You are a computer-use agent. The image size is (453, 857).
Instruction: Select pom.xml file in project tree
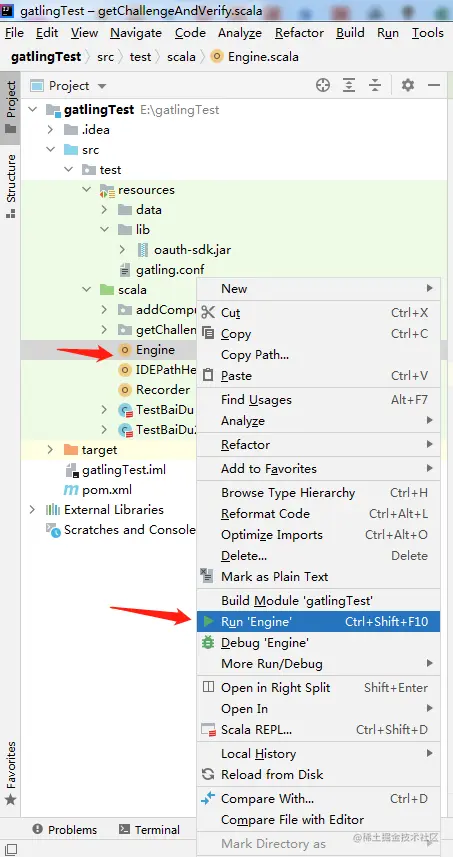click(107, 490)
